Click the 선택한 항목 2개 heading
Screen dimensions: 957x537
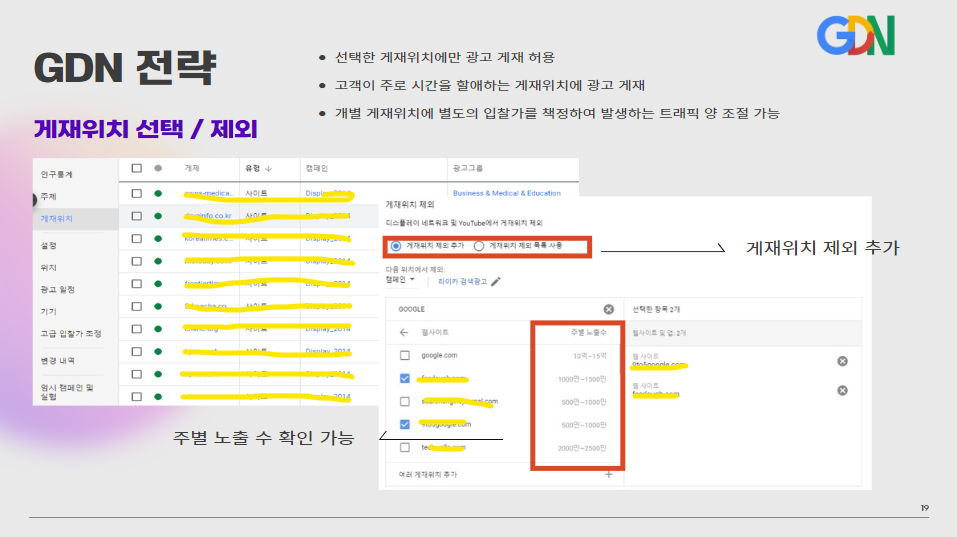click(x=656, y=309)
